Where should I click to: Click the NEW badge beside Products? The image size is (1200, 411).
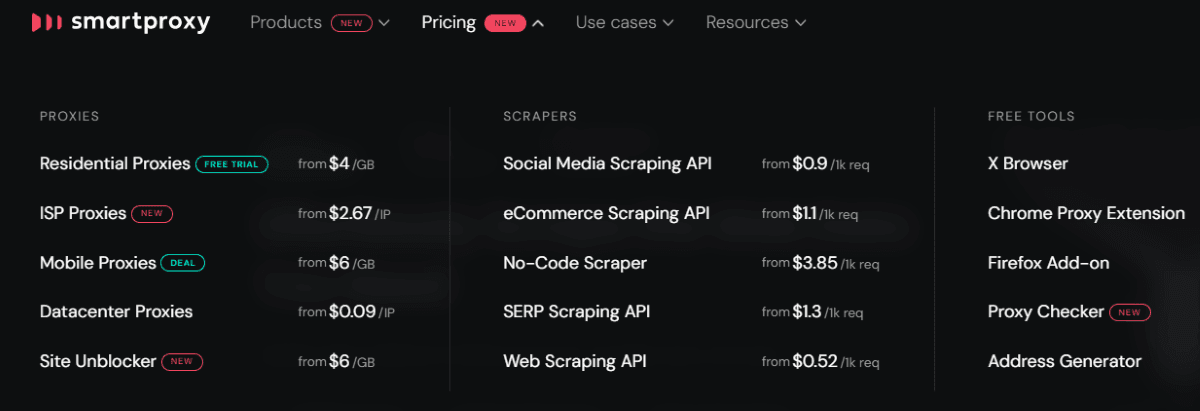point(352,23)
